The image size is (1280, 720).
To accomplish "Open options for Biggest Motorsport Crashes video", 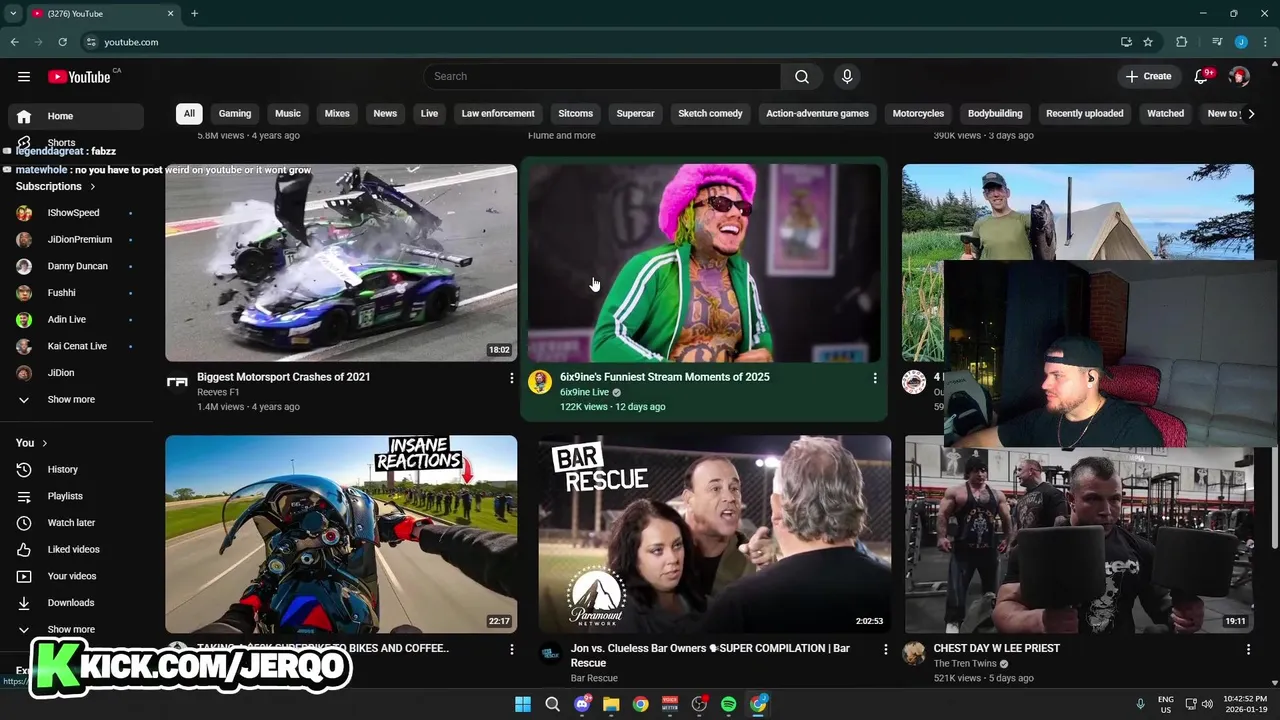I will (511, 379).
